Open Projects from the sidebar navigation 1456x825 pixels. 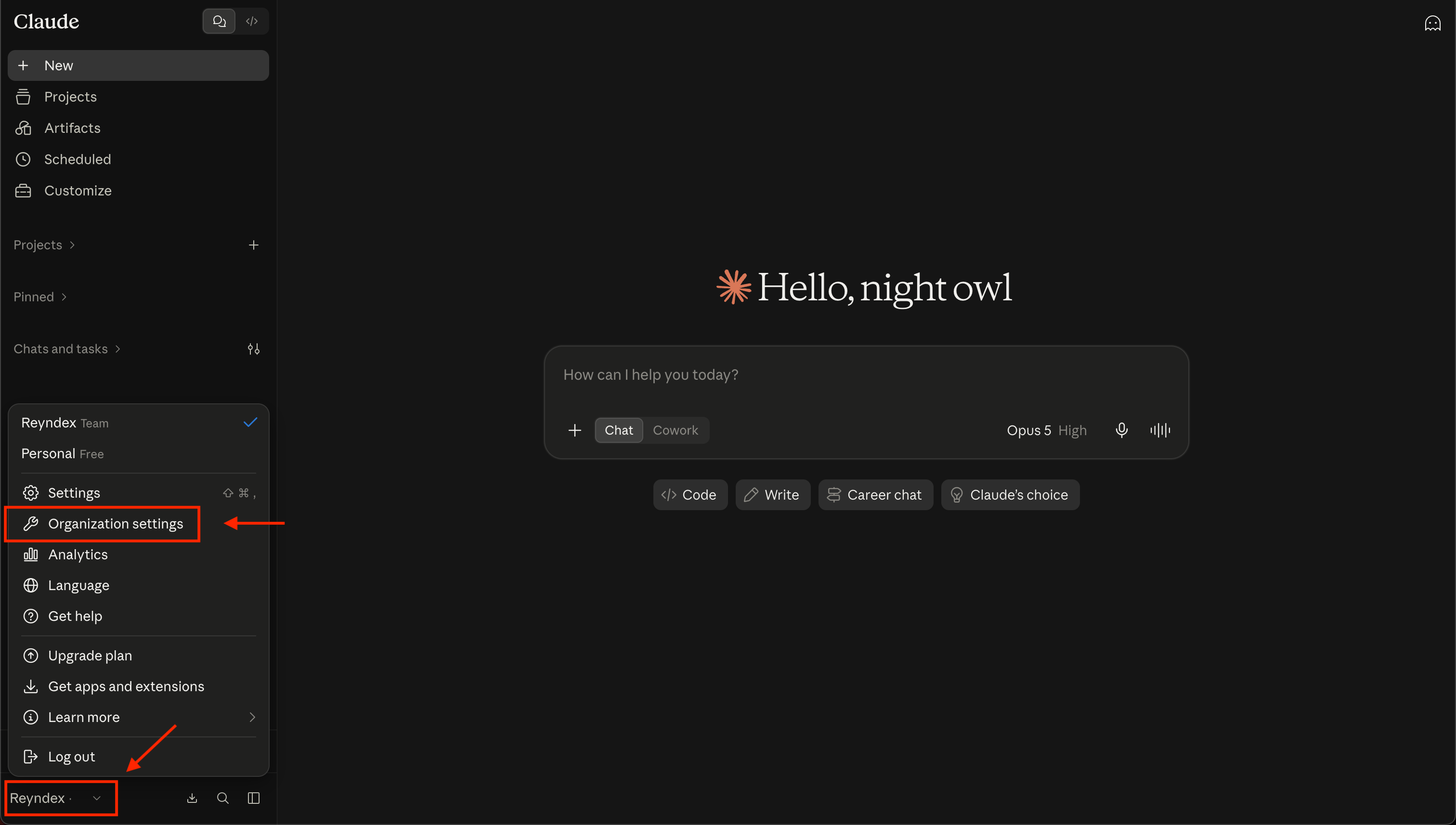click(x=138, y=97)
